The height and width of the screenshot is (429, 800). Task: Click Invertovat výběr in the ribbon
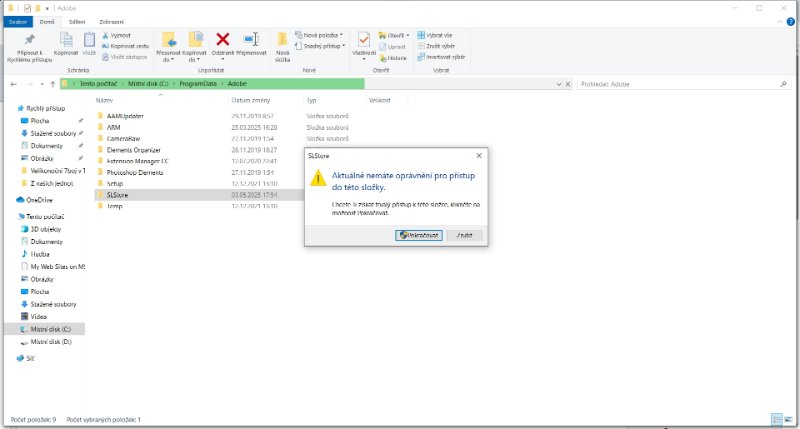[441, 57]
